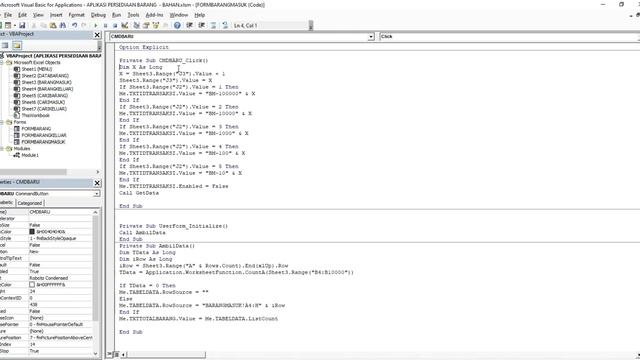Screen dimensions: 640x360
Task: Collapse the Microsoft Excel Objects folder
Action: click(x=2, y=62)
